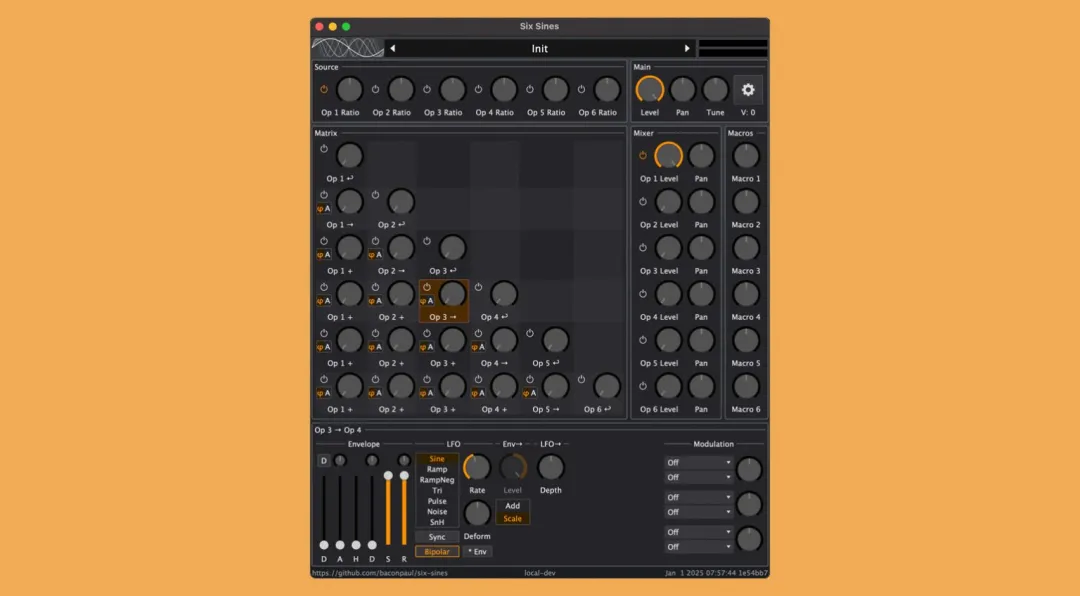This screenshot has width=1080, height=596.
Task: Open the fourth Off dropdown in Modulation
Action: tap(698, 512)
